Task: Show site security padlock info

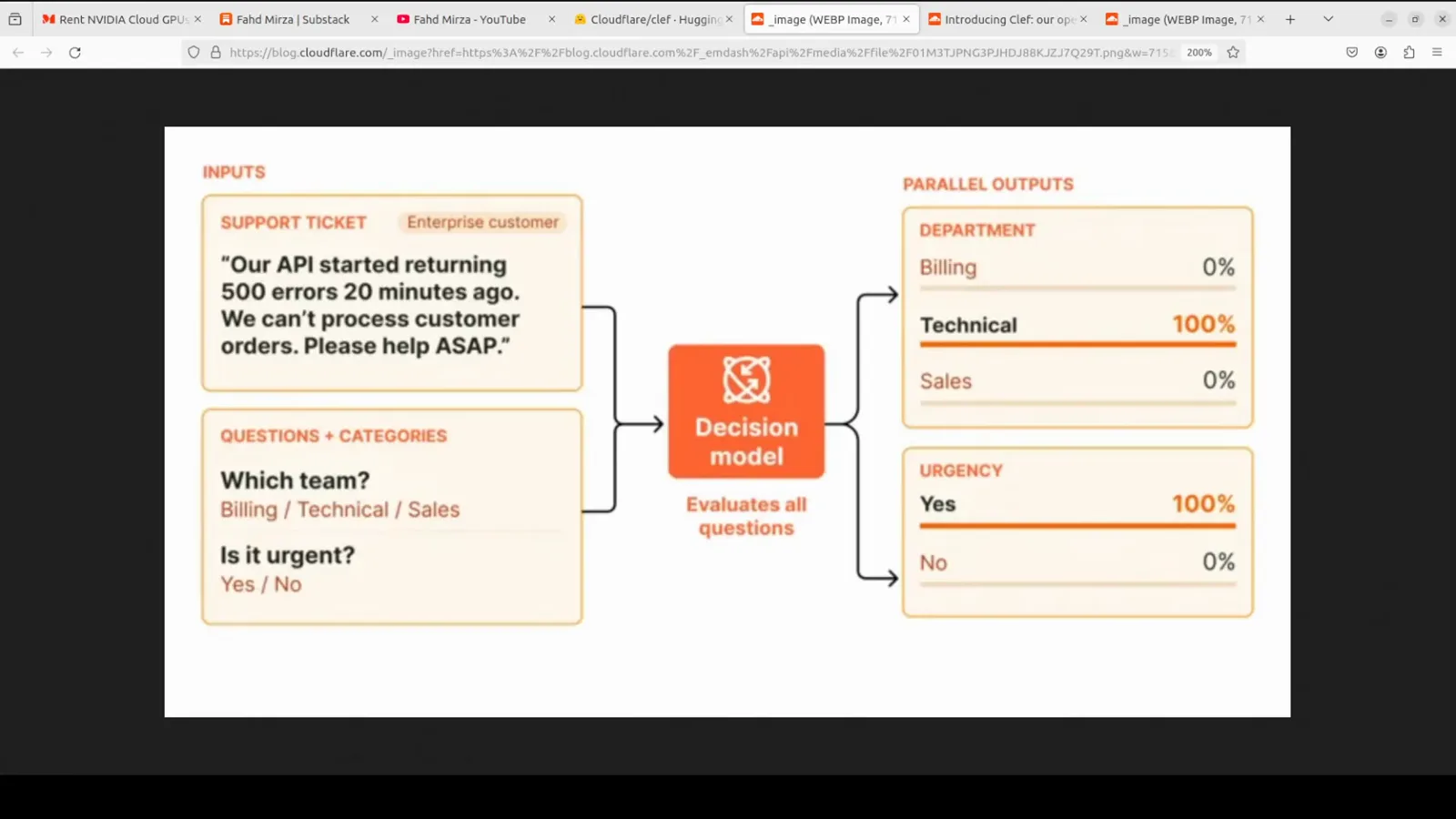Action: pos(216,53)
